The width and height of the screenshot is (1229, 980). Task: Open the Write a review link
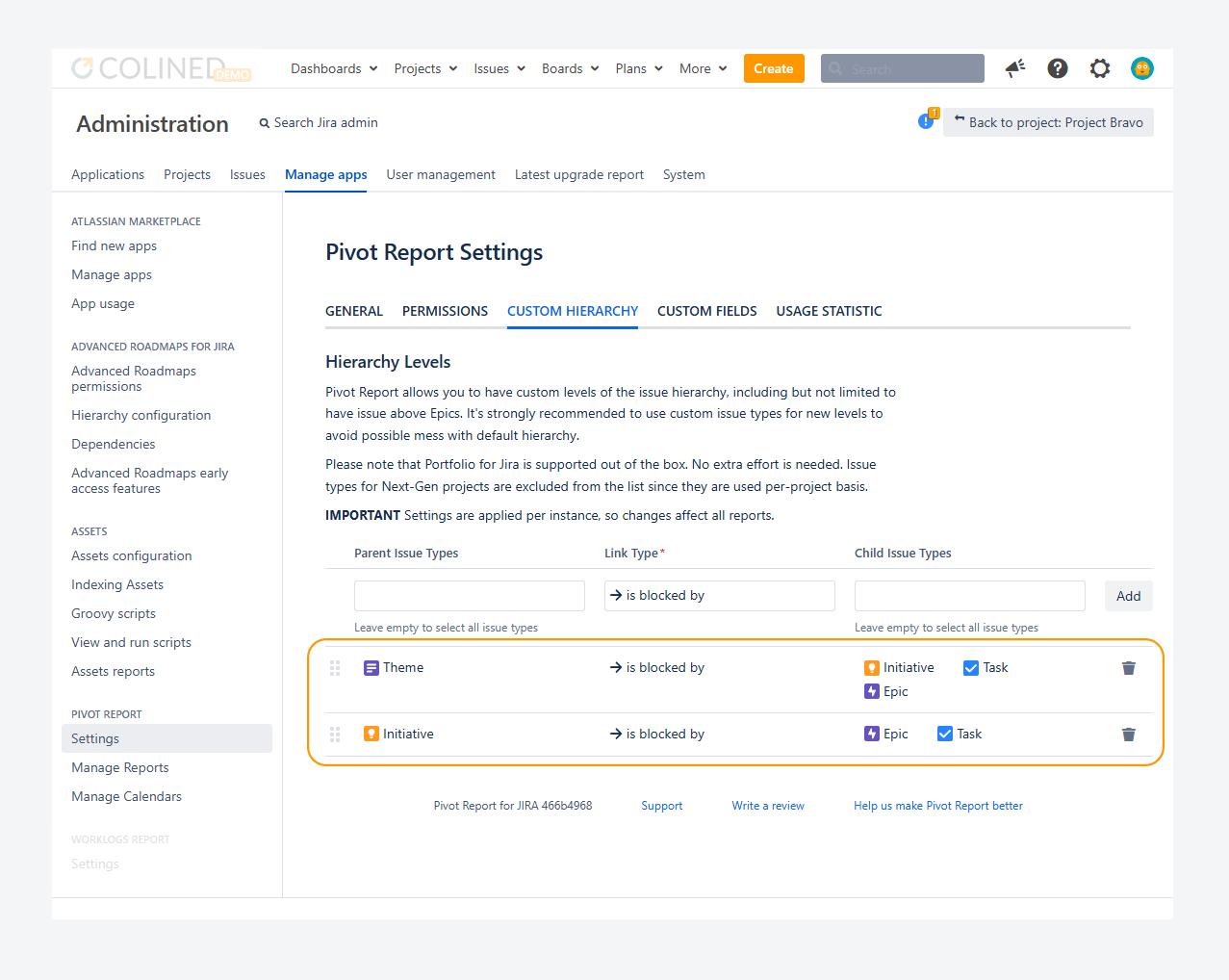768,806
